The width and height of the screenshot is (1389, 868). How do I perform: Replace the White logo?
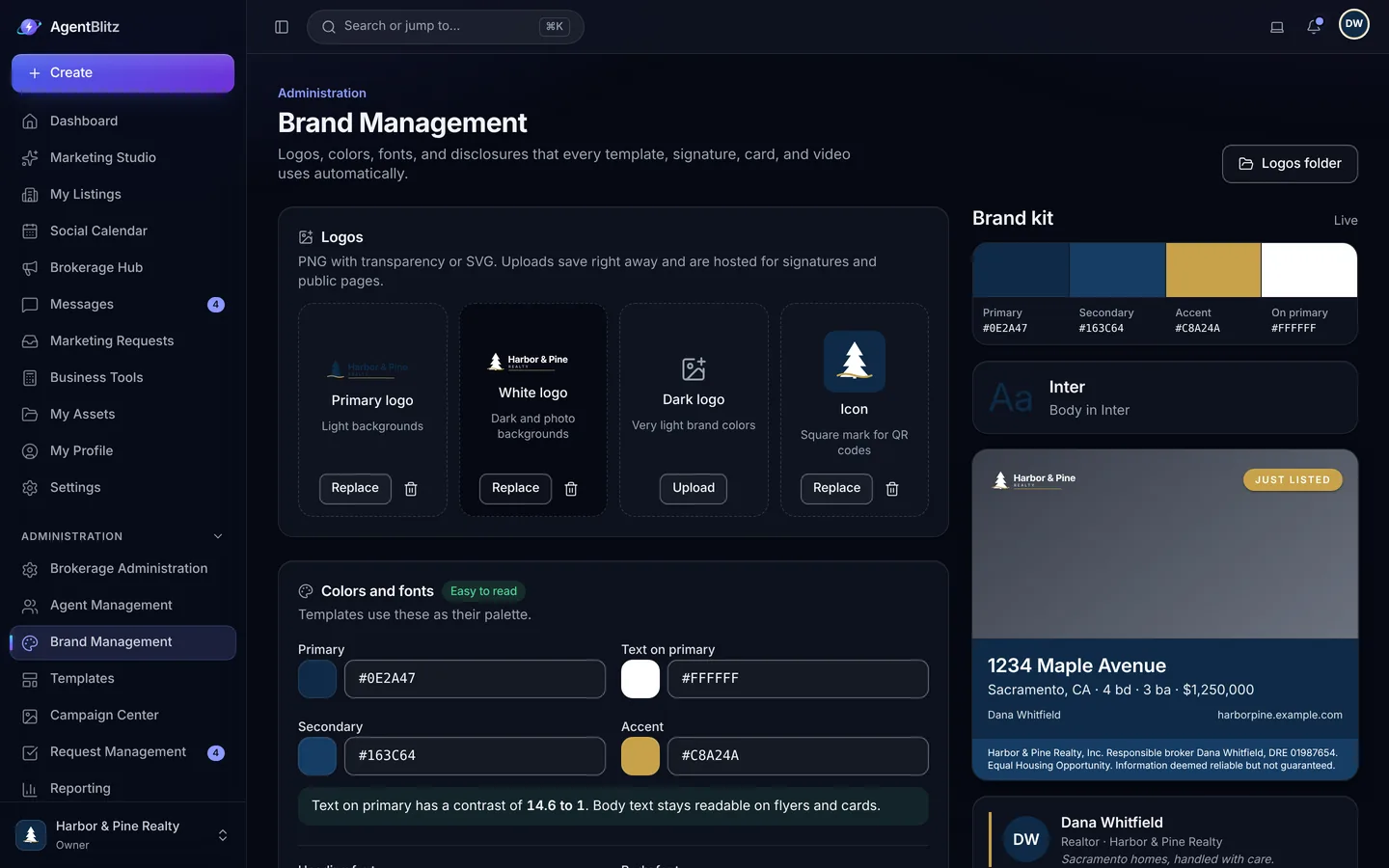(515, 489)
